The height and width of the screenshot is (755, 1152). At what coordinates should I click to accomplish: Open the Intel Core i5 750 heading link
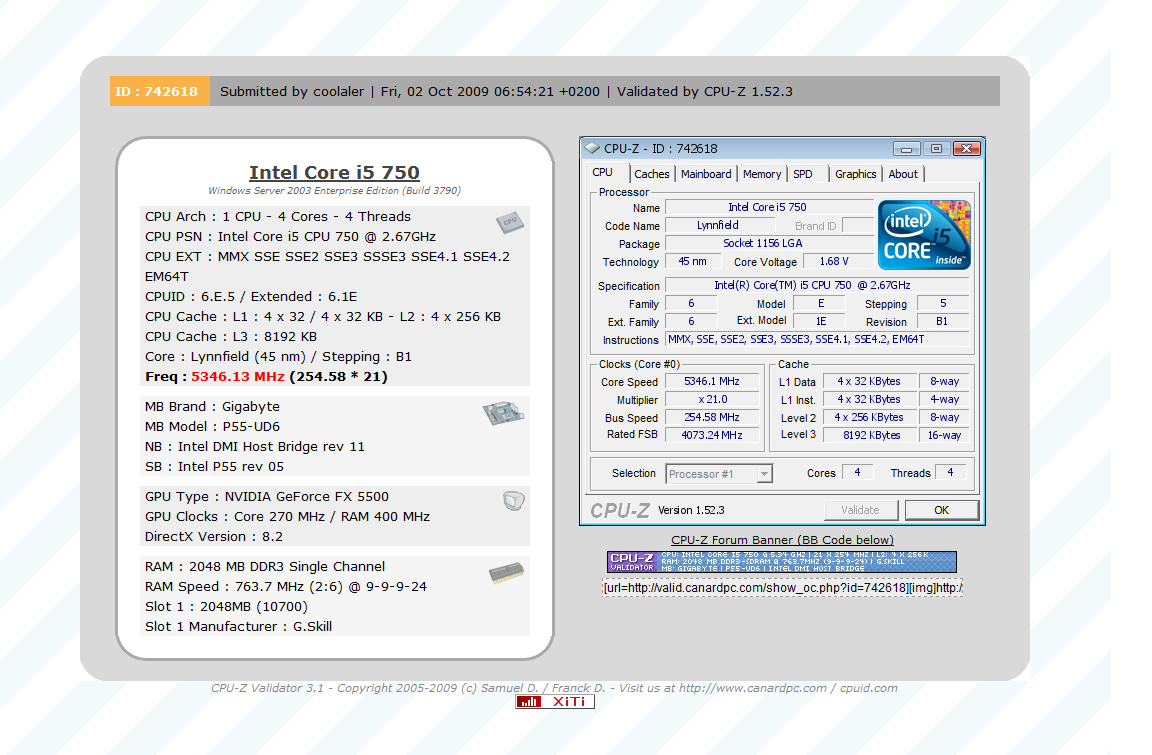pyautogui.click(x=334, y=173)
